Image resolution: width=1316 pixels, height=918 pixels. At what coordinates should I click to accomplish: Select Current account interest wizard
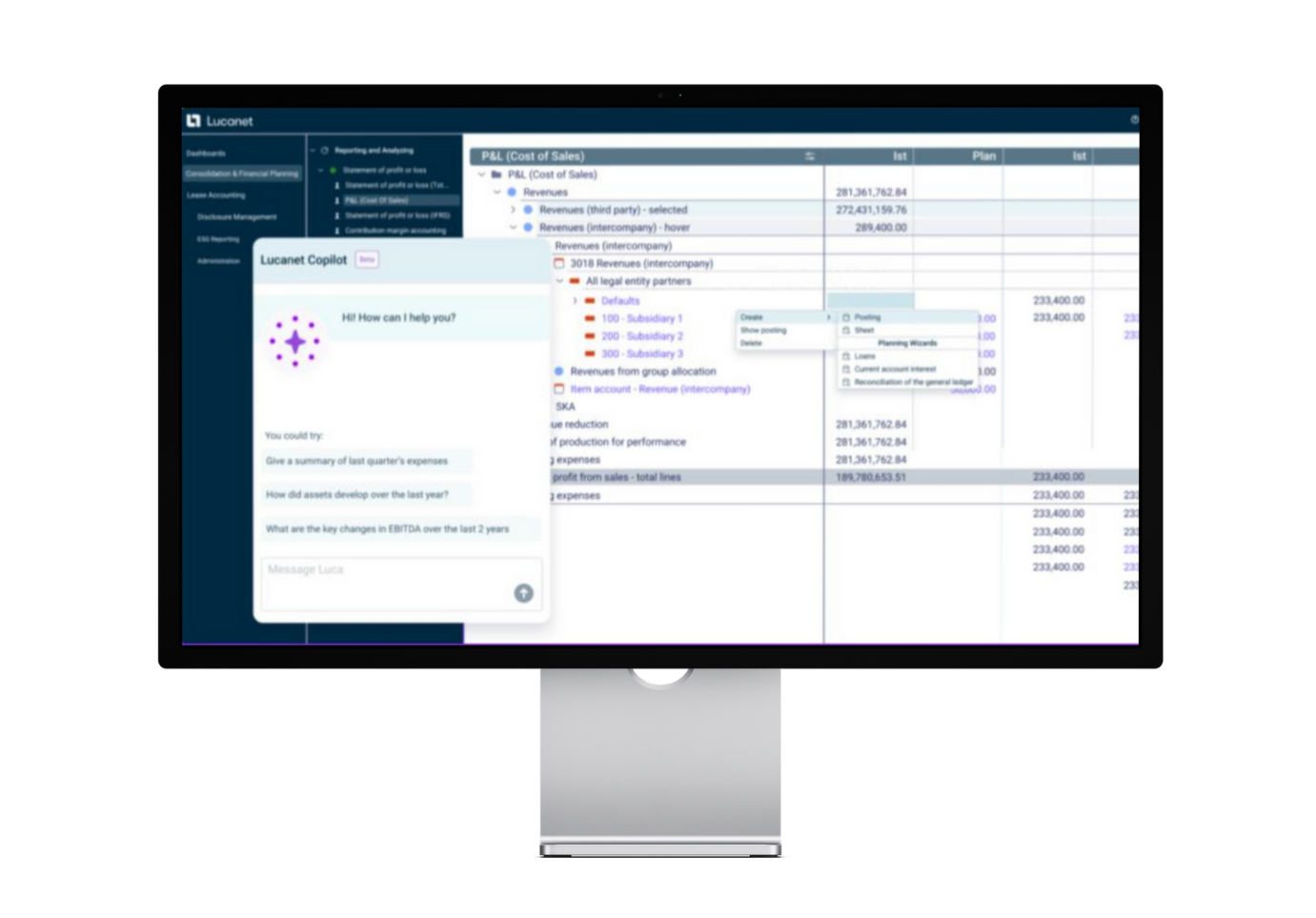[x=907, y=369]
